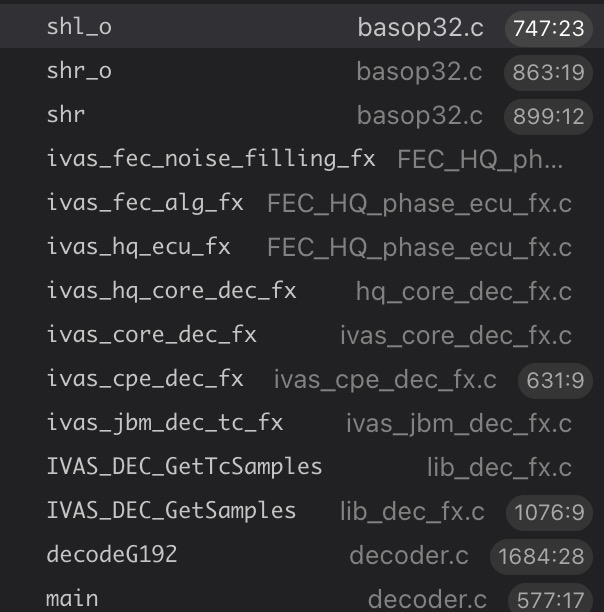Select the shl_o stack frame

(80, 27)
